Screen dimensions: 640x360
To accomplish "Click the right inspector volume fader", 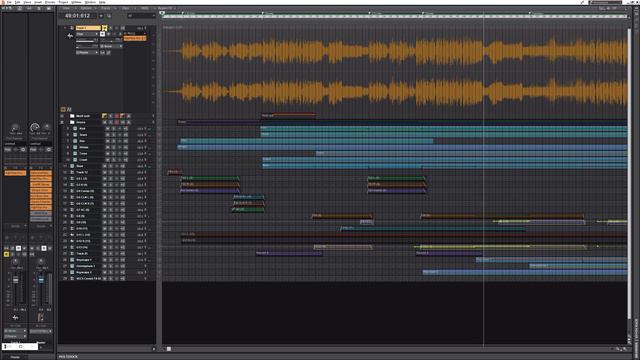I will coord(41,280).
